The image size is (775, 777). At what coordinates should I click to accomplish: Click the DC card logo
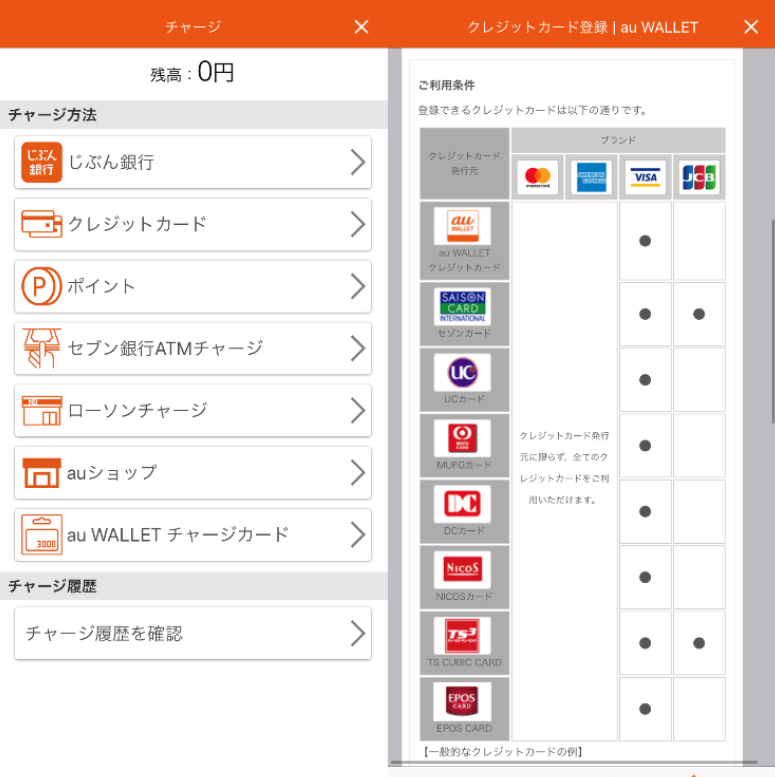pyautogui.click(x=462, y=504)
